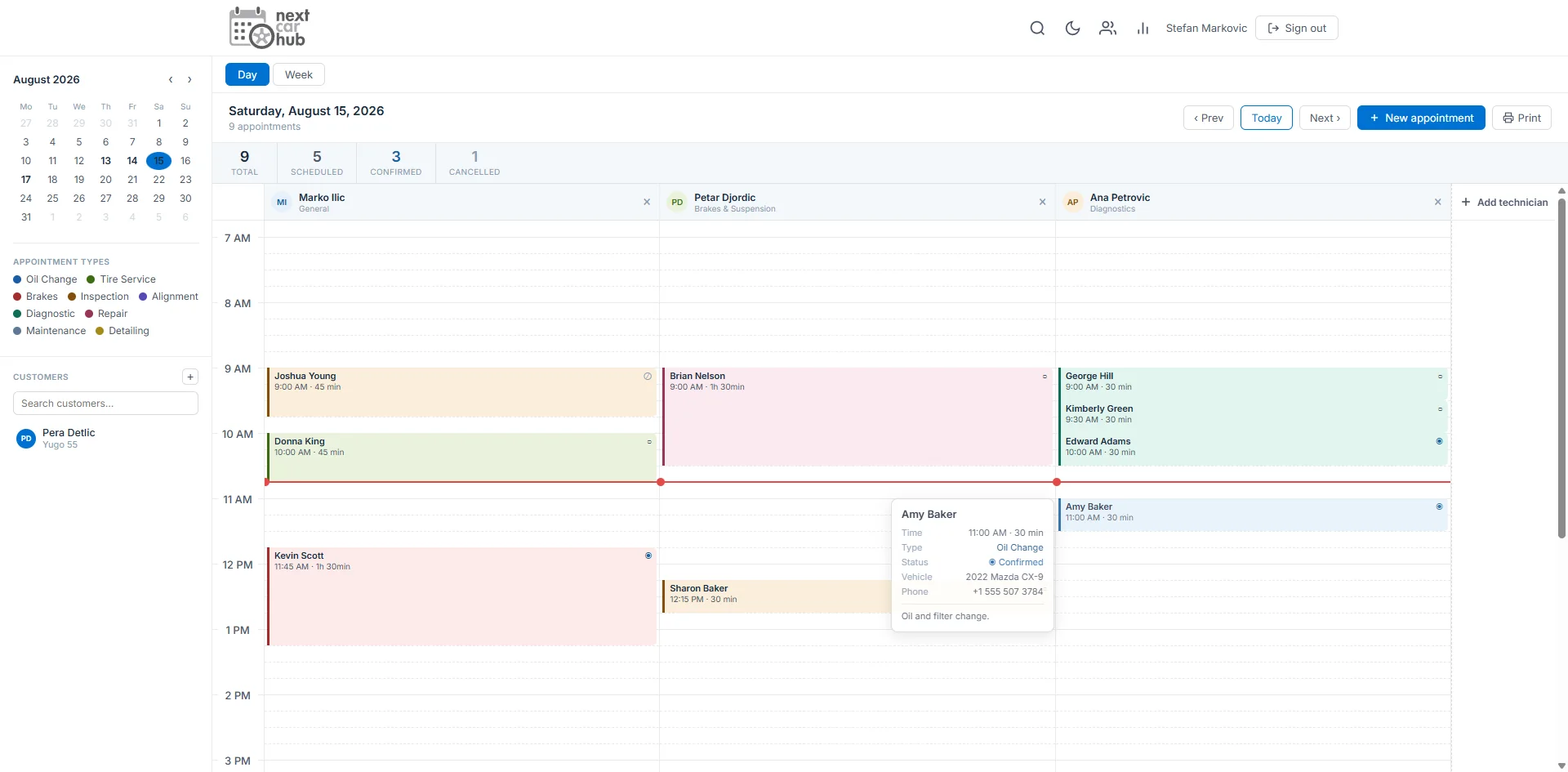Add technician column
1568x772 pixels.
click(1504, 202)
